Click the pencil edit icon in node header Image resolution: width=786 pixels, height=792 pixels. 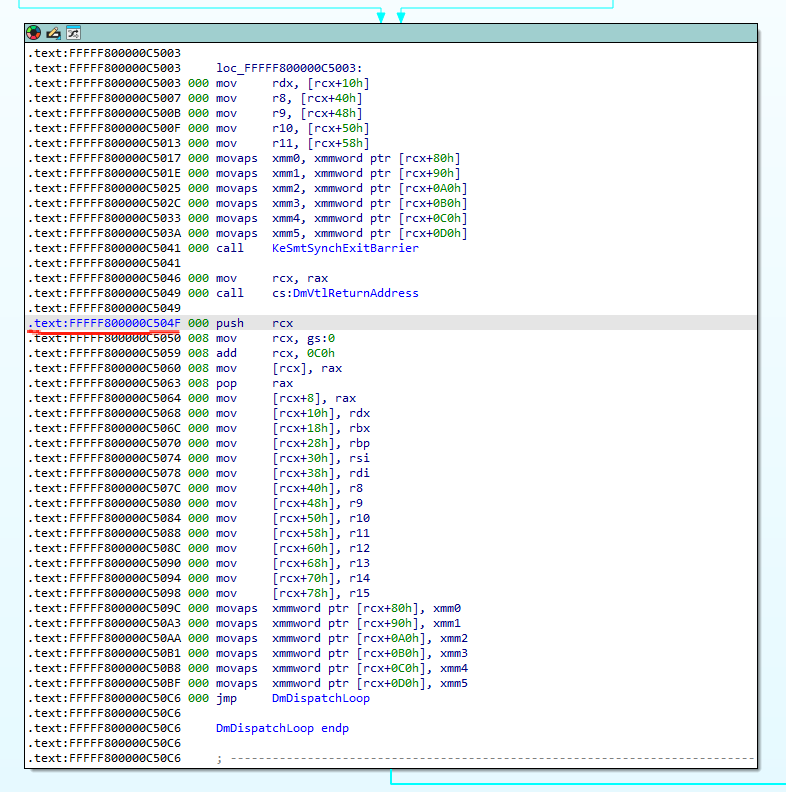(x=53, y=33)
